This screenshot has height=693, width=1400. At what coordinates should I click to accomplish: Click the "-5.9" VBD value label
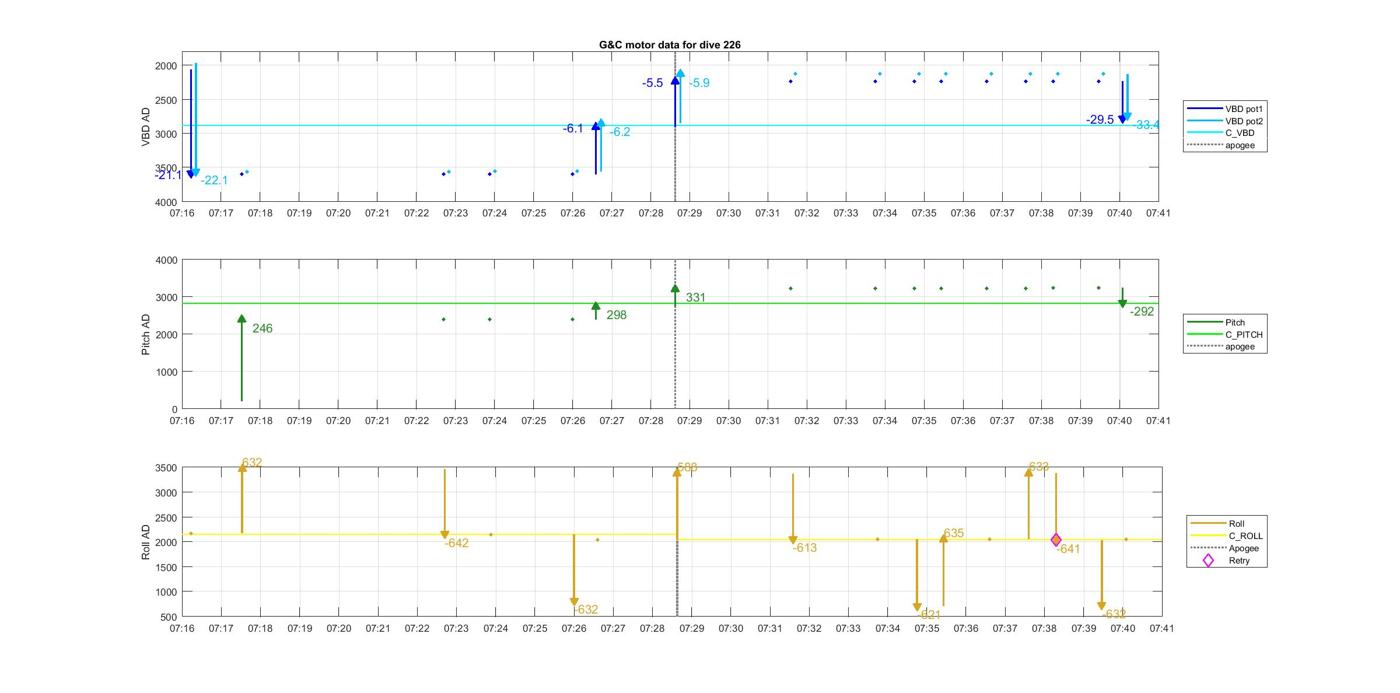tap(699, 83)
